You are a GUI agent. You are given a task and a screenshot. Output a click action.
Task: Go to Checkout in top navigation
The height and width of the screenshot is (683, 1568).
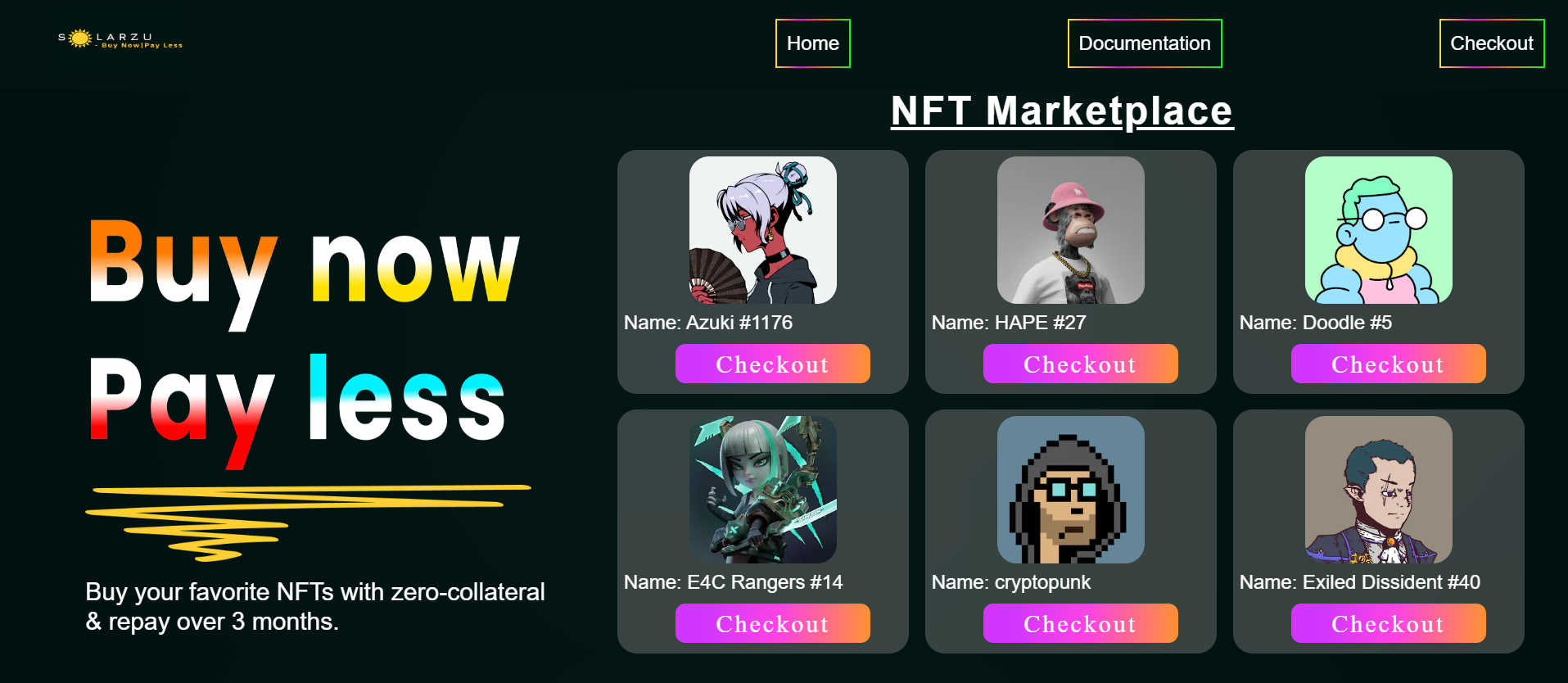pos(1492,43)
